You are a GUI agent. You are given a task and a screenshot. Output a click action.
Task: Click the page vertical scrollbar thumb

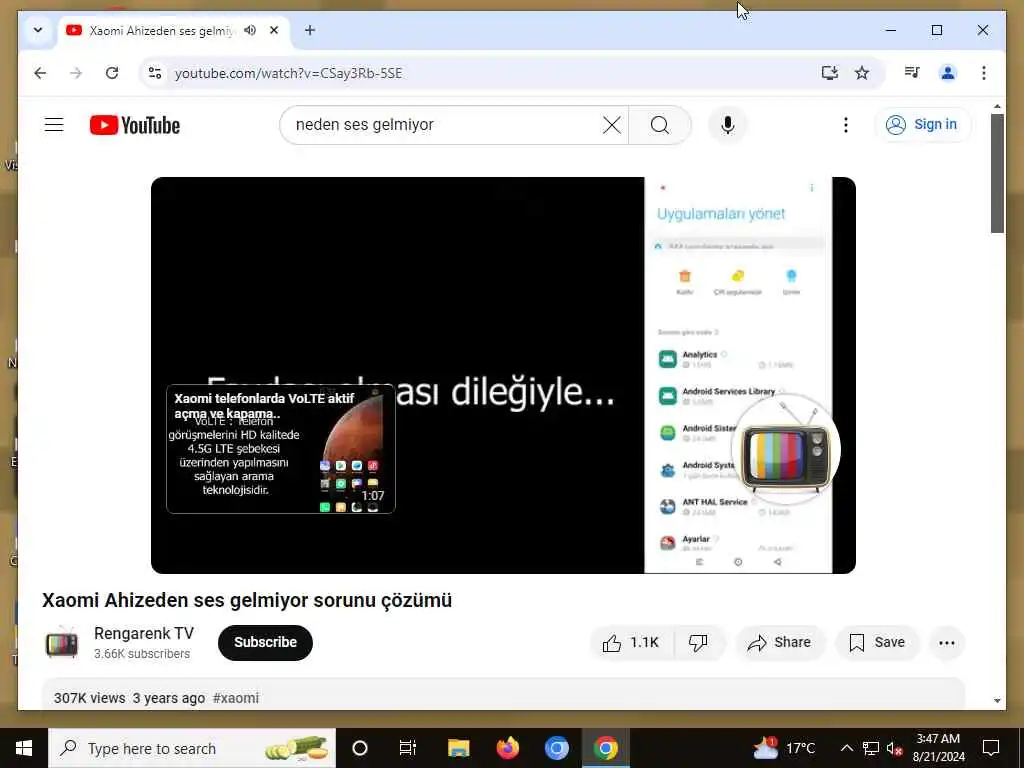click(997, 173)
